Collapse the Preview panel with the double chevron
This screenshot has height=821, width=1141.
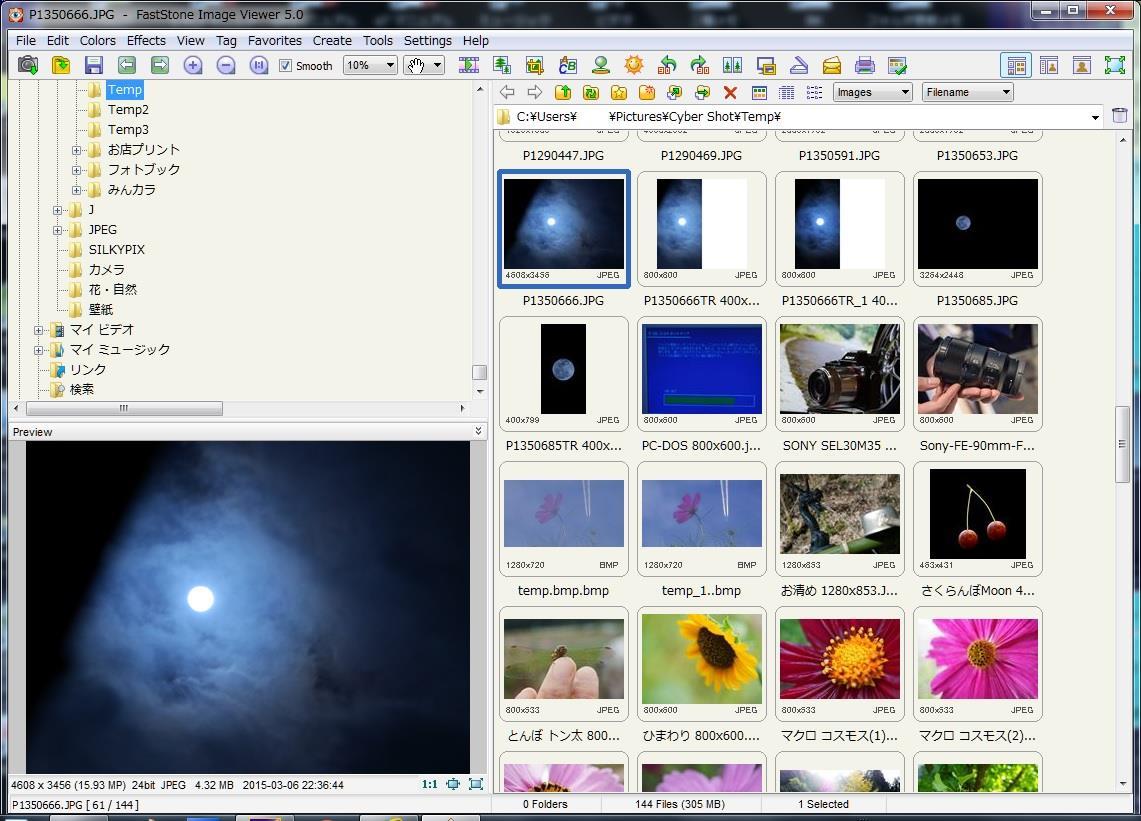coord(478,431)
